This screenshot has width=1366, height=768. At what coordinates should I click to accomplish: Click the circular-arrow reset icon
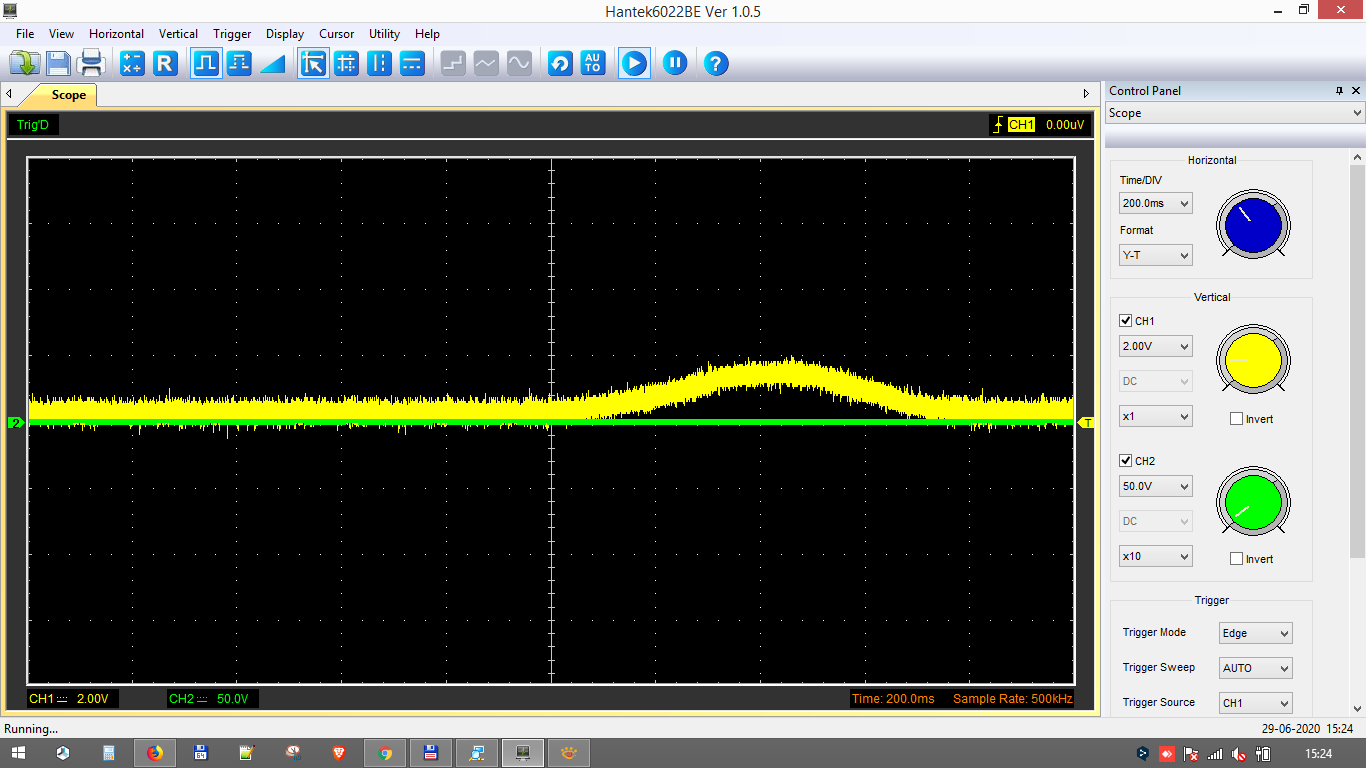click(x=560, y=64)
